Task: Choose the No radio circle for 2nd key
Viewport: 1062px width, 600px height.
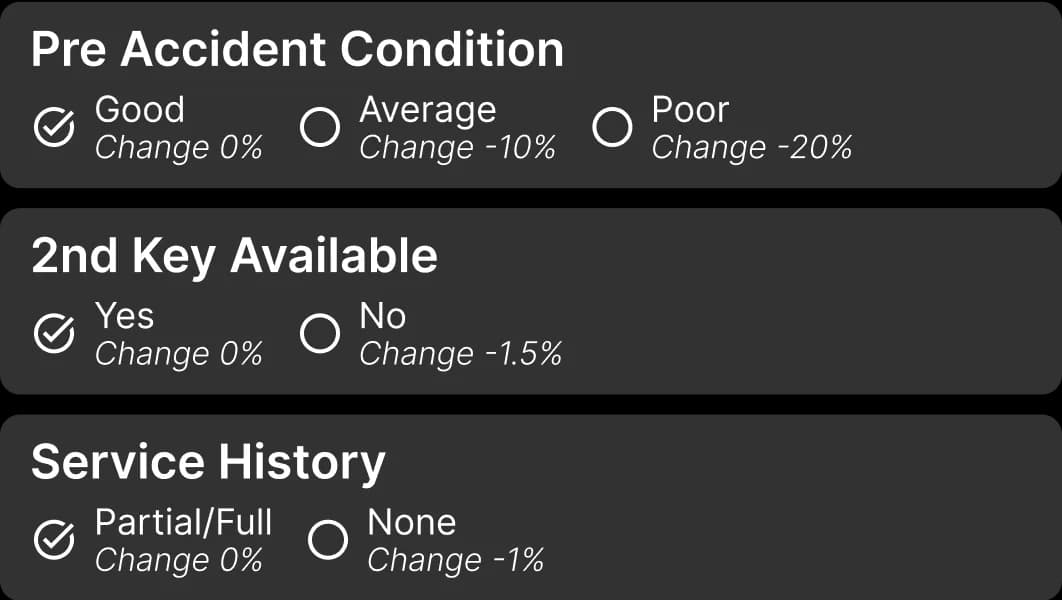Action: [x=320, y=334]
